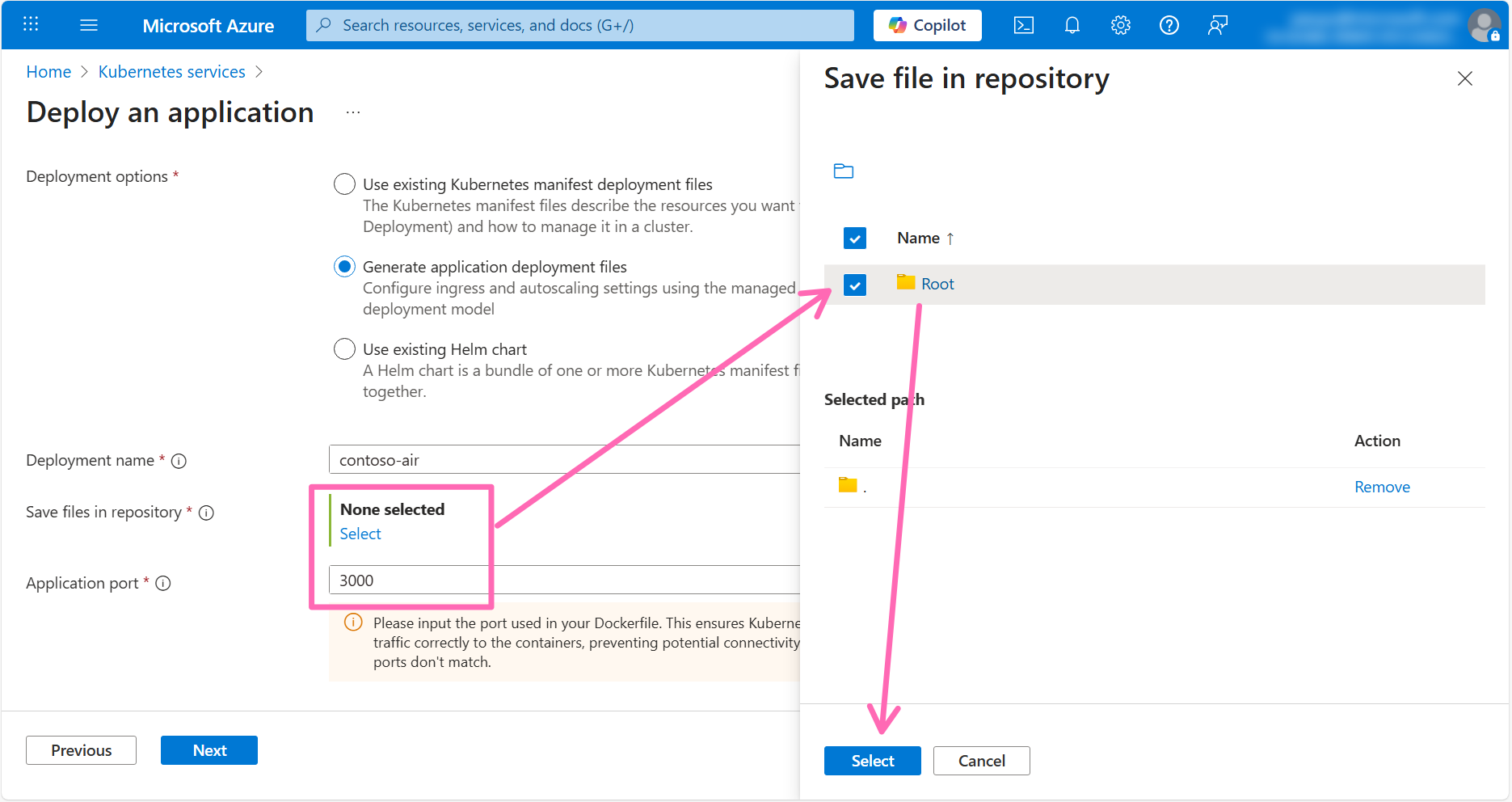Open the Azure app launcher grid

[31, 24]
